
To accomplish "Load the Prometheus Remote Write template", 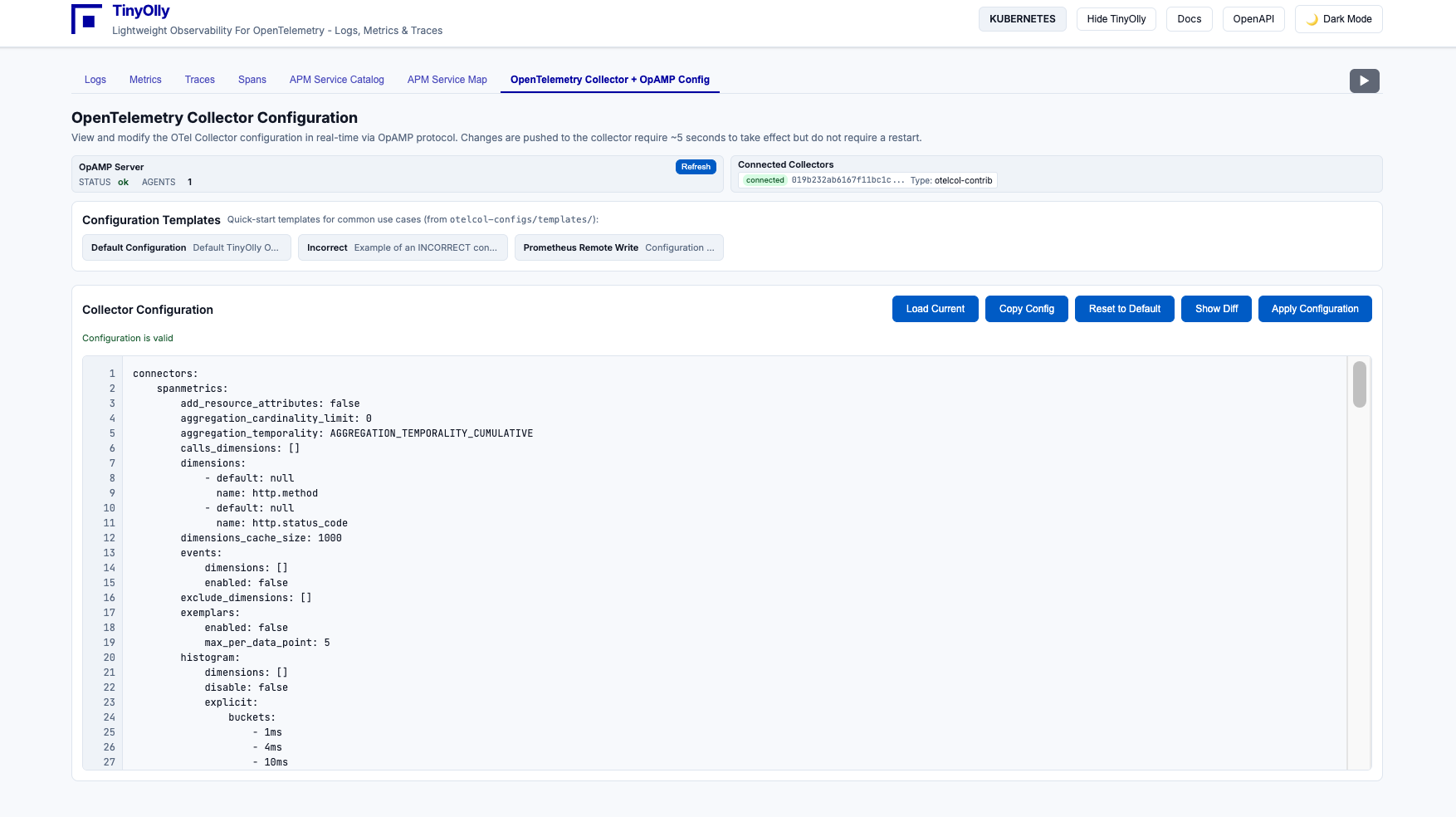I will (x=618, y=247).
